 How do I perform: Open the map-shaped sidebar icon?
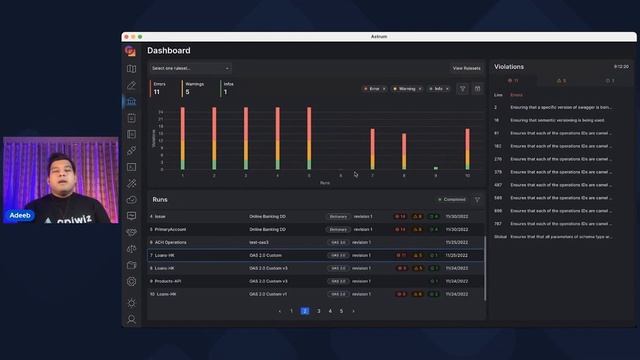click(131, 69)
